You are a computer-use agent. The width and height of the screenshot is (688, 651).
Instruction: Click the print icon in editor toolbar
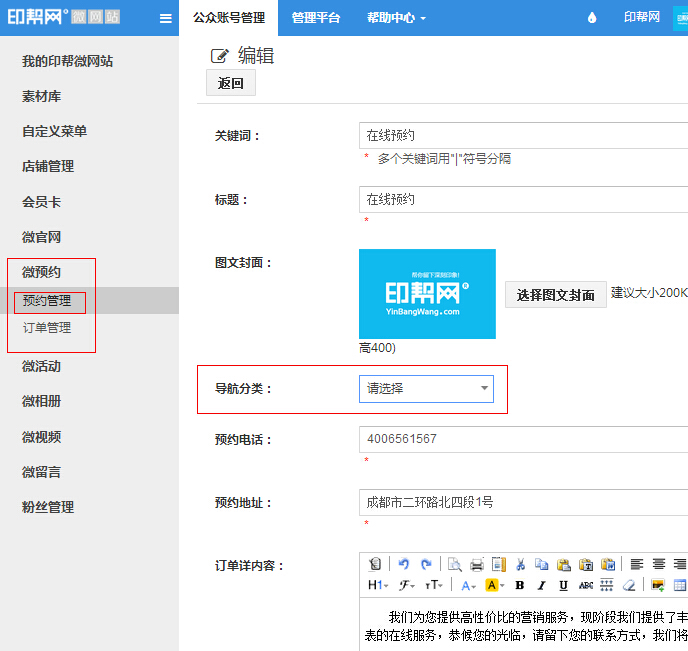click(477, 564)
